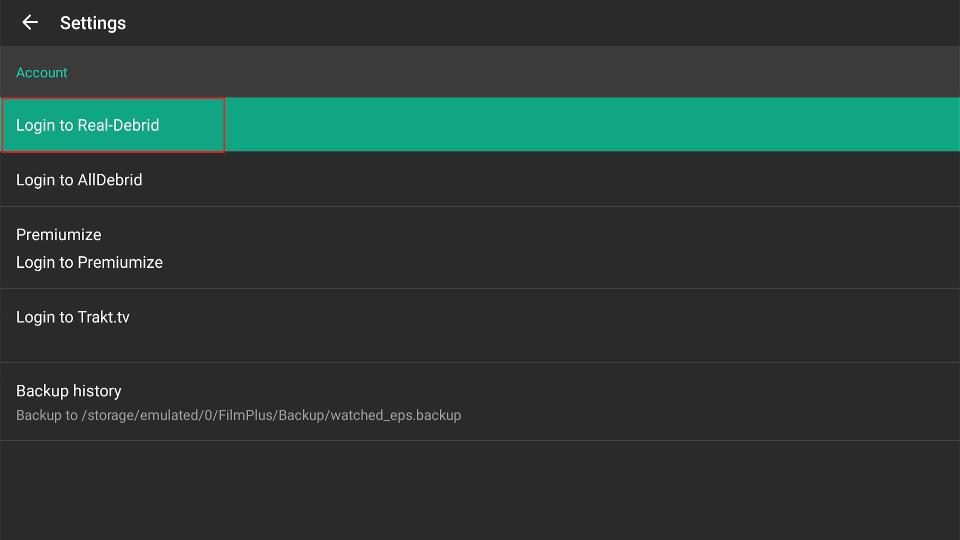Click the Premiumize heading label
Viewport: 960px width, 540px height.
click(59, 234)
